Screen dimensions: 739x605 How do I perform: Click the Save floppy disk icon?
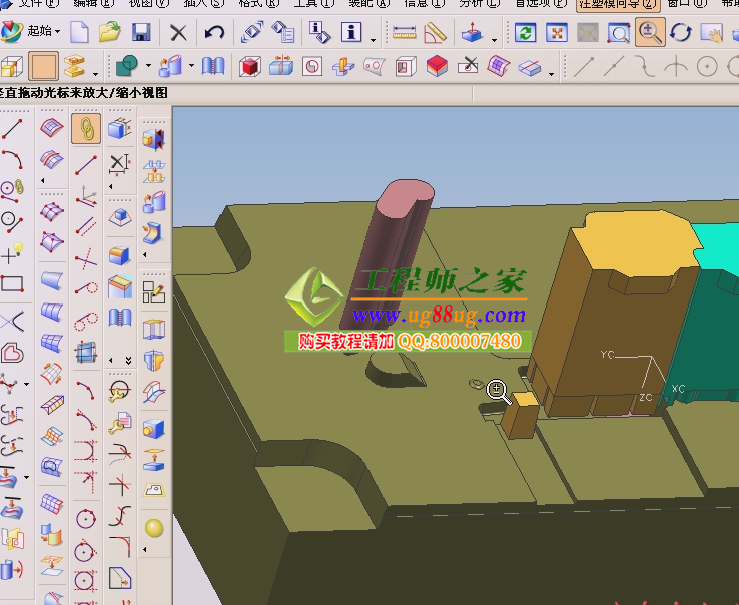(141, 33)
